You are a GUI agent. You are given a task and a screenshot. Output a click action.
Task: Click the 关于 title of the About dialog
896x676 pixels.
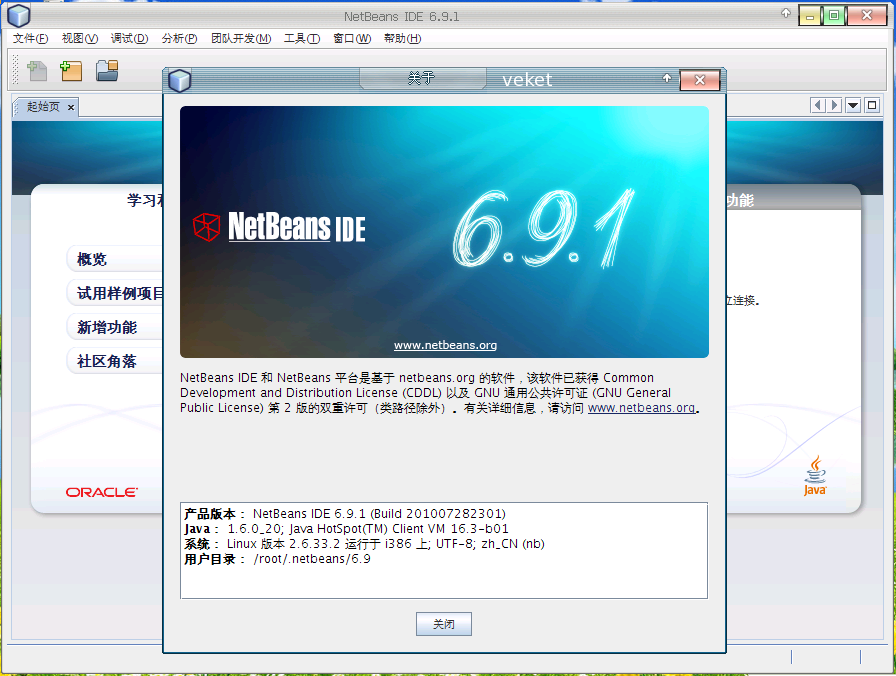[x=422, y=78]
